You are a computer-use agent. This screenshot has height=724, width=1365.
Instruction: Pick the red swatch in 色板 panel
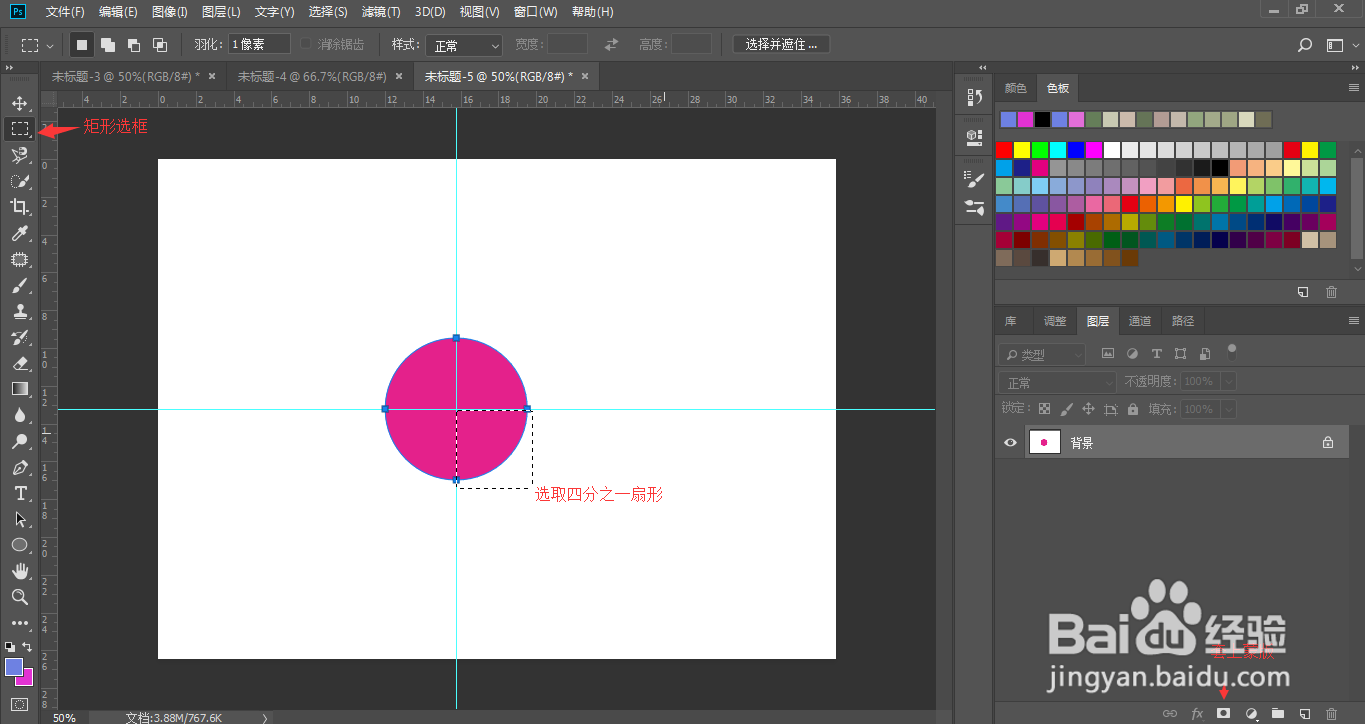(x=1003, y=150)
